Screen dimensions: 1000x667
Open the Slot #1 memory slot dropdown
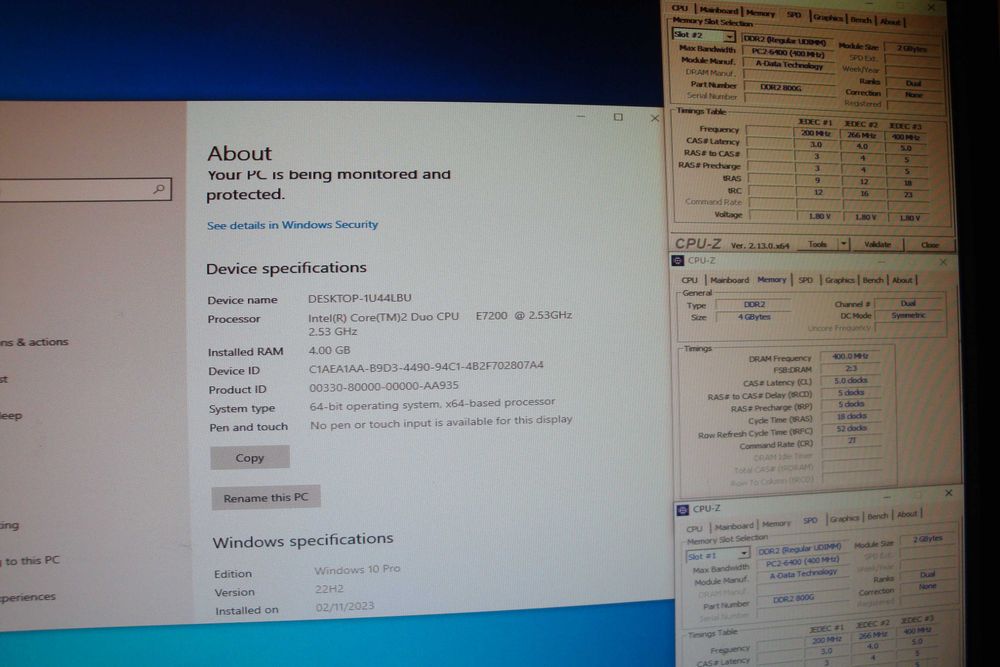click(744, 553)
